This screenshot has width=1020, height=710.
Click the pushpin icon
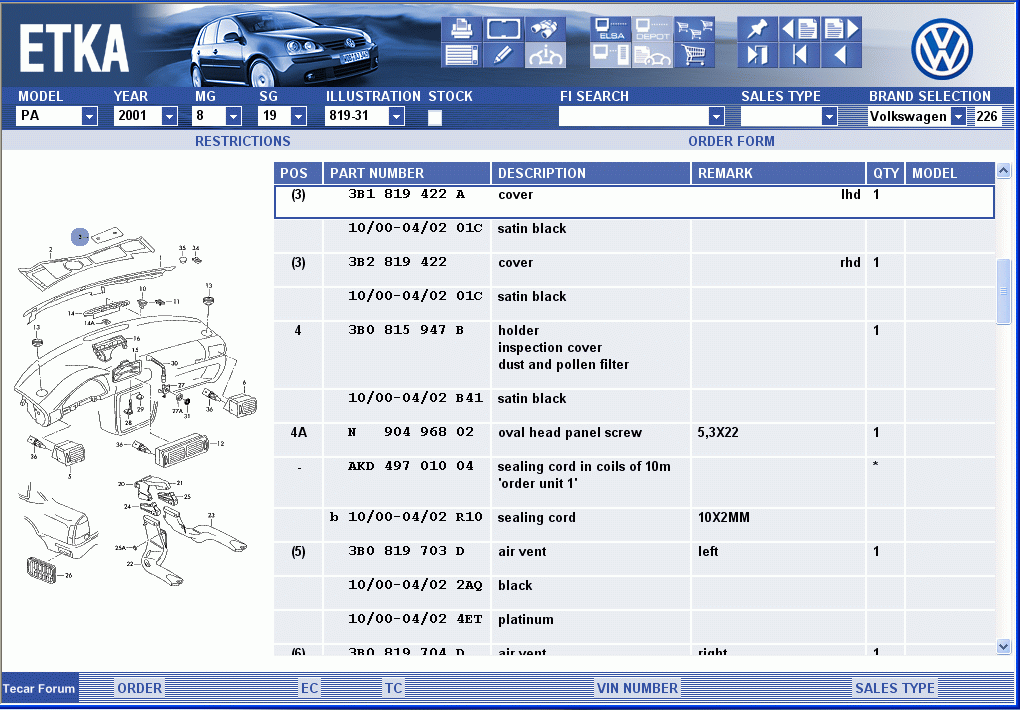(x=757, y=29)
